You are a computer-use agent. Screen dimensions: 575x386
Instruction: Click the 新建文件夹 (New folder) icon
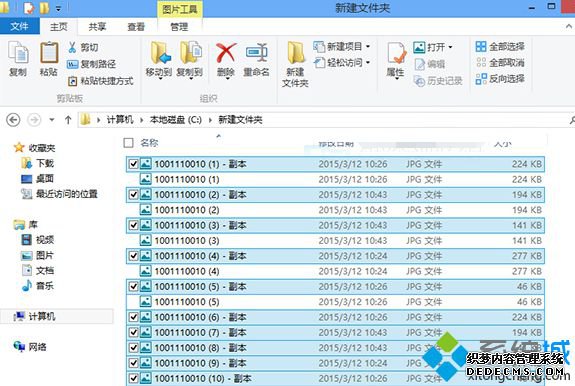click(296, 53)
